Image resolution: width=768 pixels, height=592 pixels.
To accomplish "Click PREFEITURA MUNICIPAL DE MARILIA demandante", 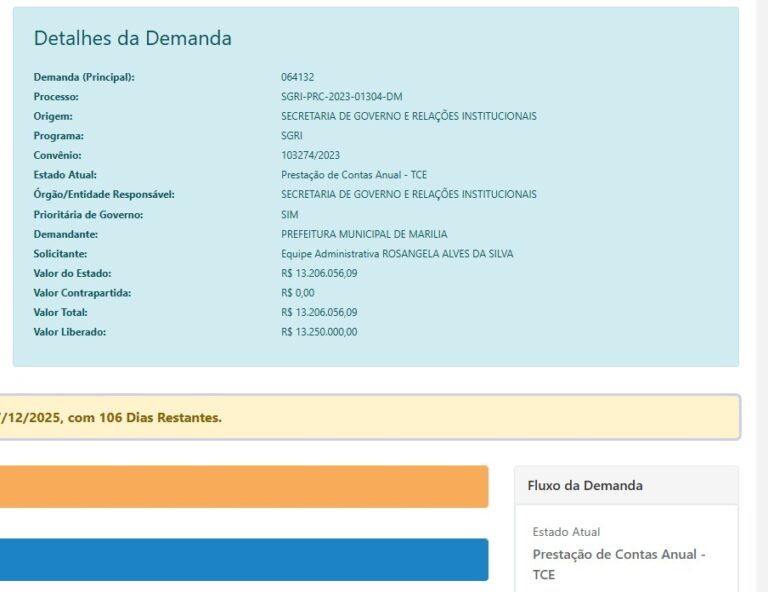I will pos(364,234).
